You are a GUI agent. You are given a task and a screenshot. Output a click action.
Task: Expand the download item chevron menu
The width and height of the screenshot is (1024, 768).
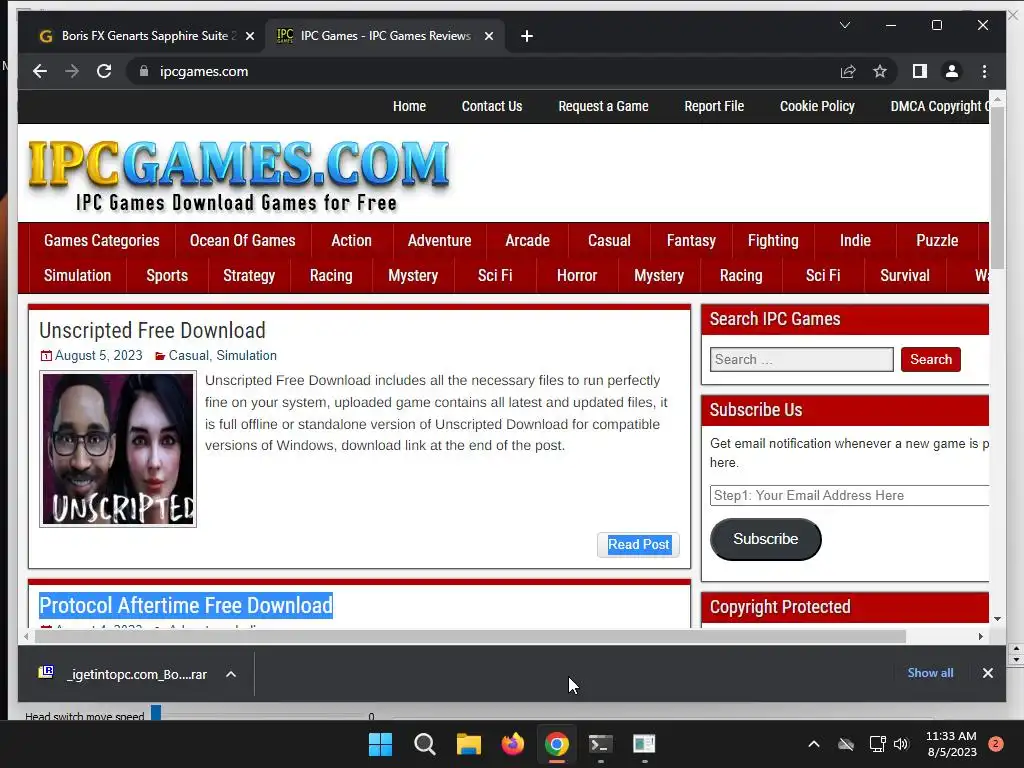pyautogui.click(x=231, y=674)
